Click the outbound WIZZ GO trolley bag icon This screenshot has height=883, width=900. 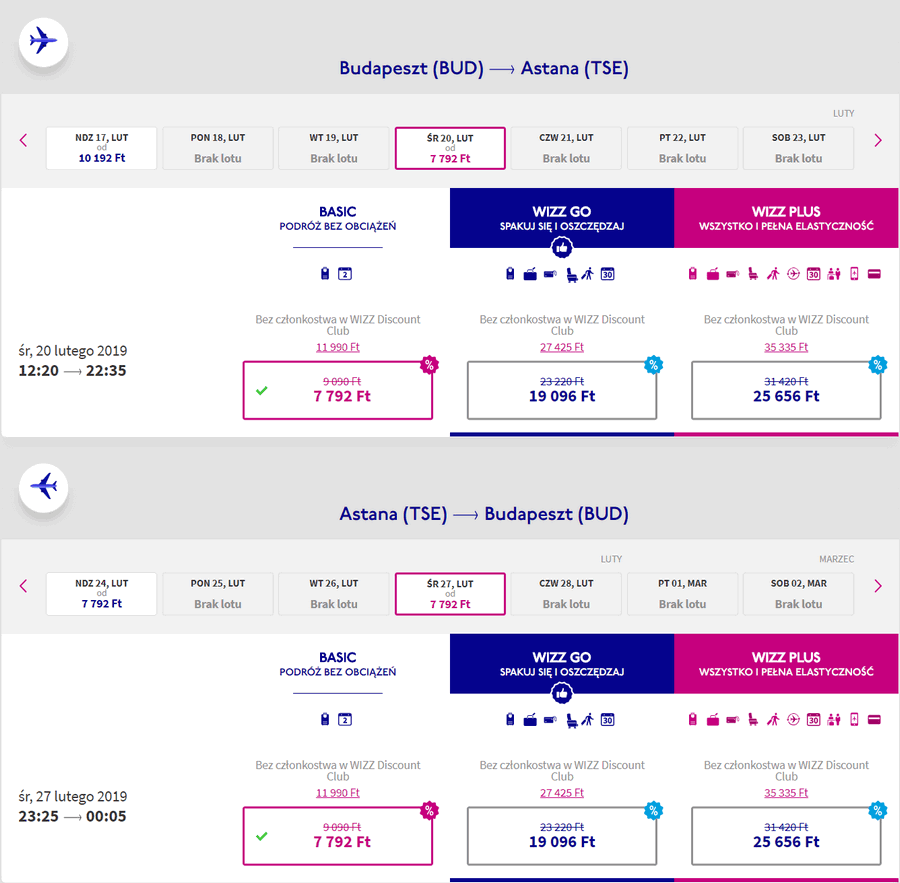550,274
